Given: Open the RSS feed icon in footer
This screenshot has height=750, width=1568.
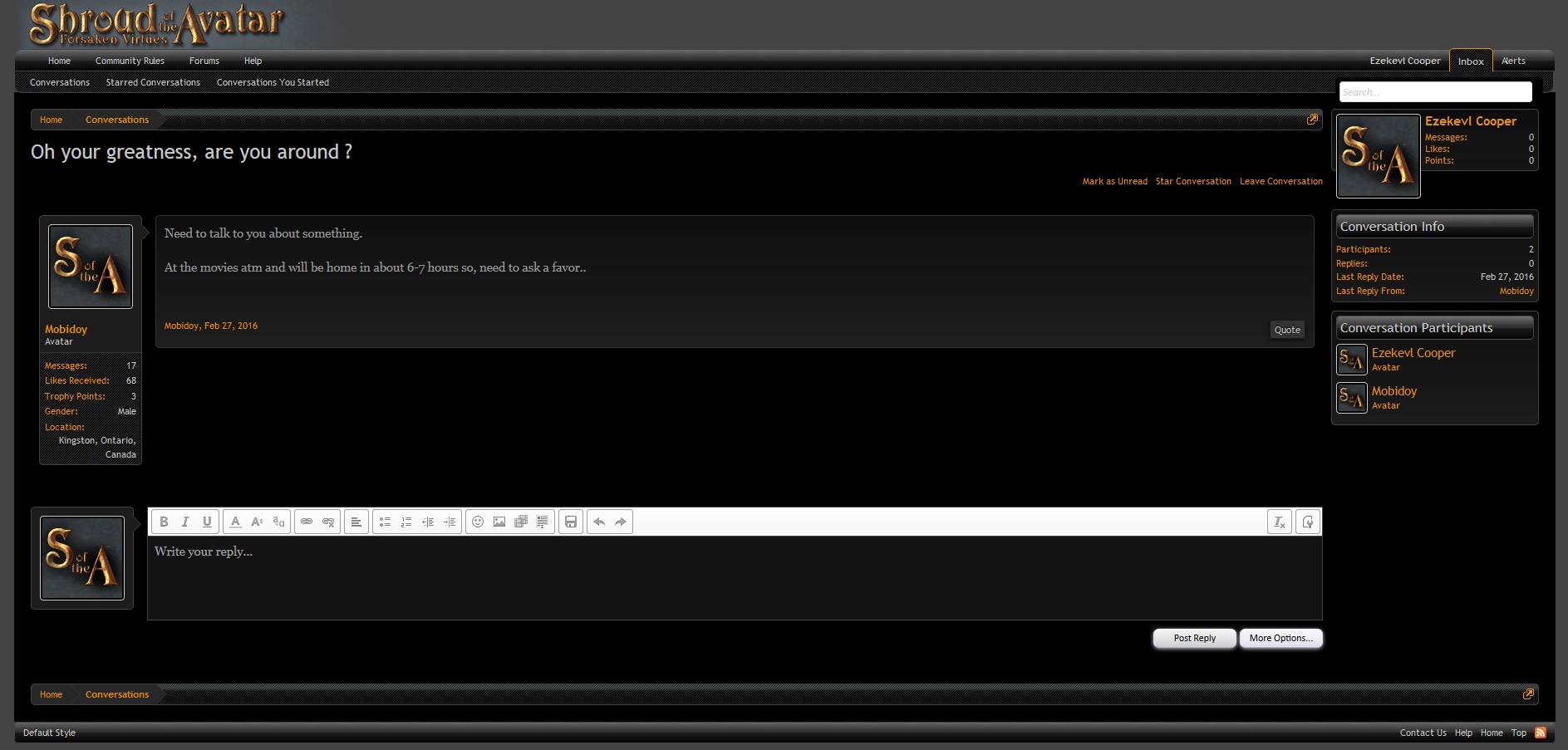Looking at the screenshot, I should tap(1541, 733).
